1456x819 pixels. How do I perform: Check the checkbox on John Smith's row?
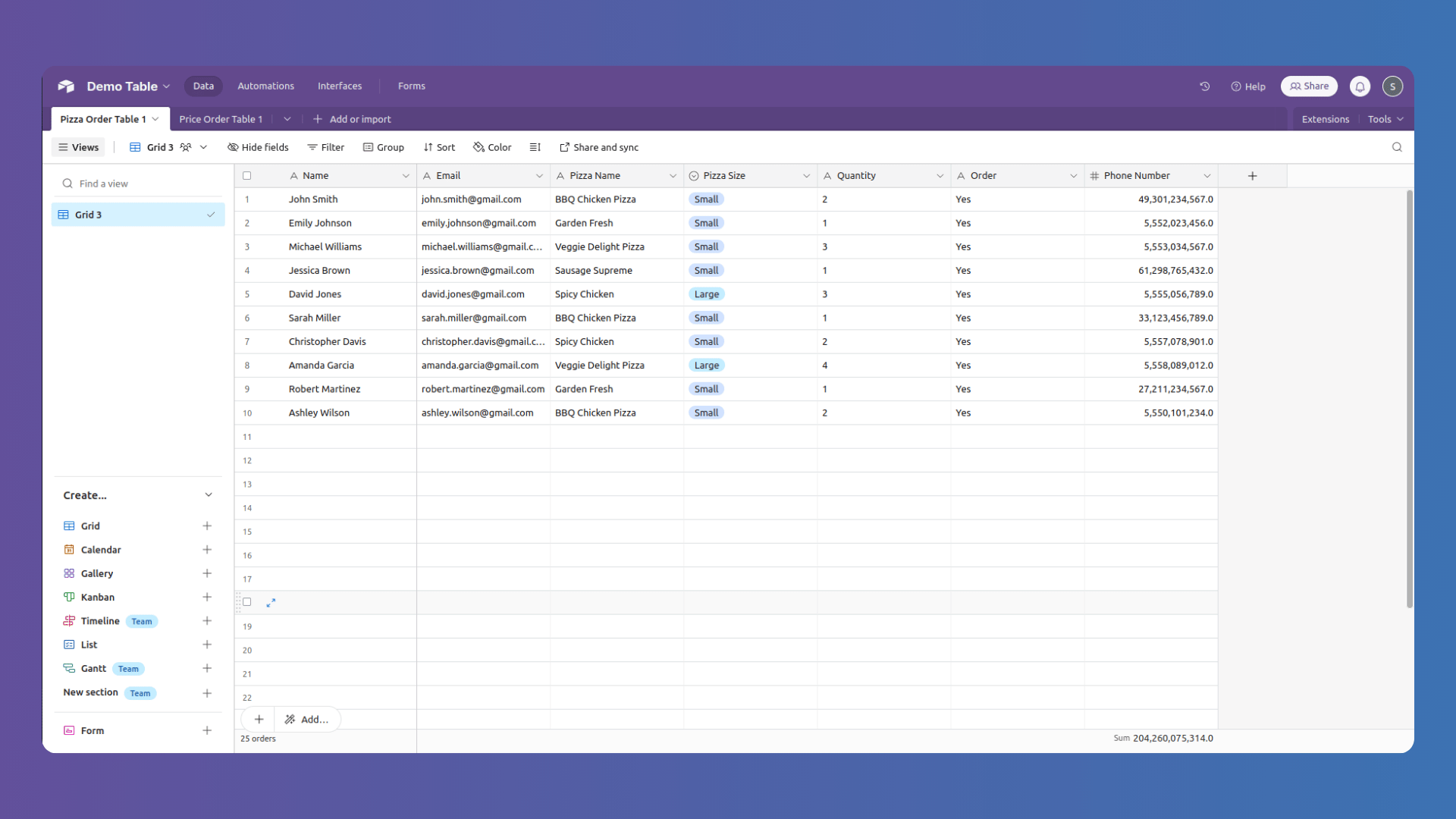pyautogui.click(x=246, y=199)
